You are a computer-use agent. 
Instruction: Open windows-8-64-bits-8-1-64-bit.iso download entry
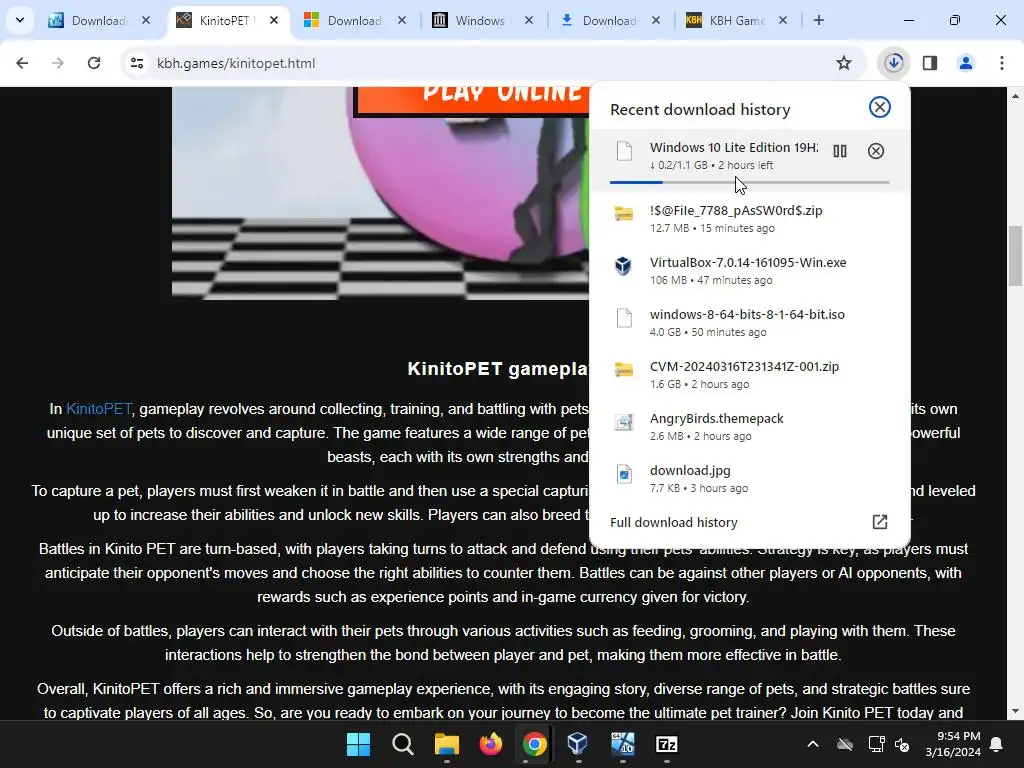tap(749, 323)
